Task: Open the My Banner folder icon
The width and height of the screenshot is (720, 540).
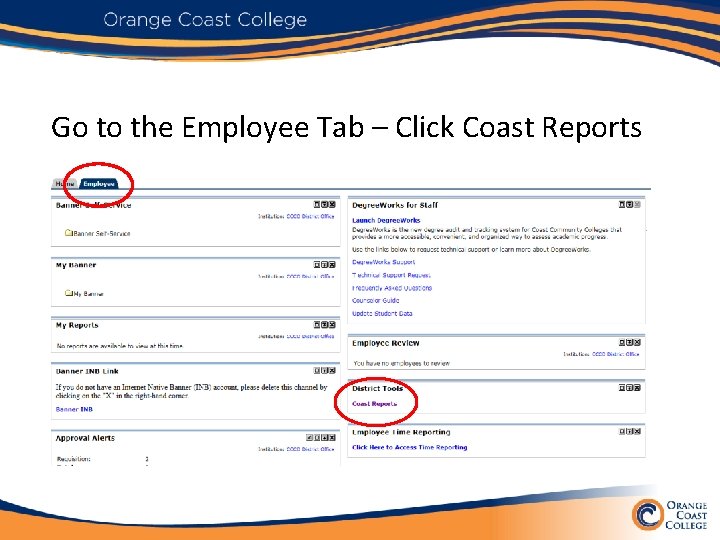Action: [69, 293]
